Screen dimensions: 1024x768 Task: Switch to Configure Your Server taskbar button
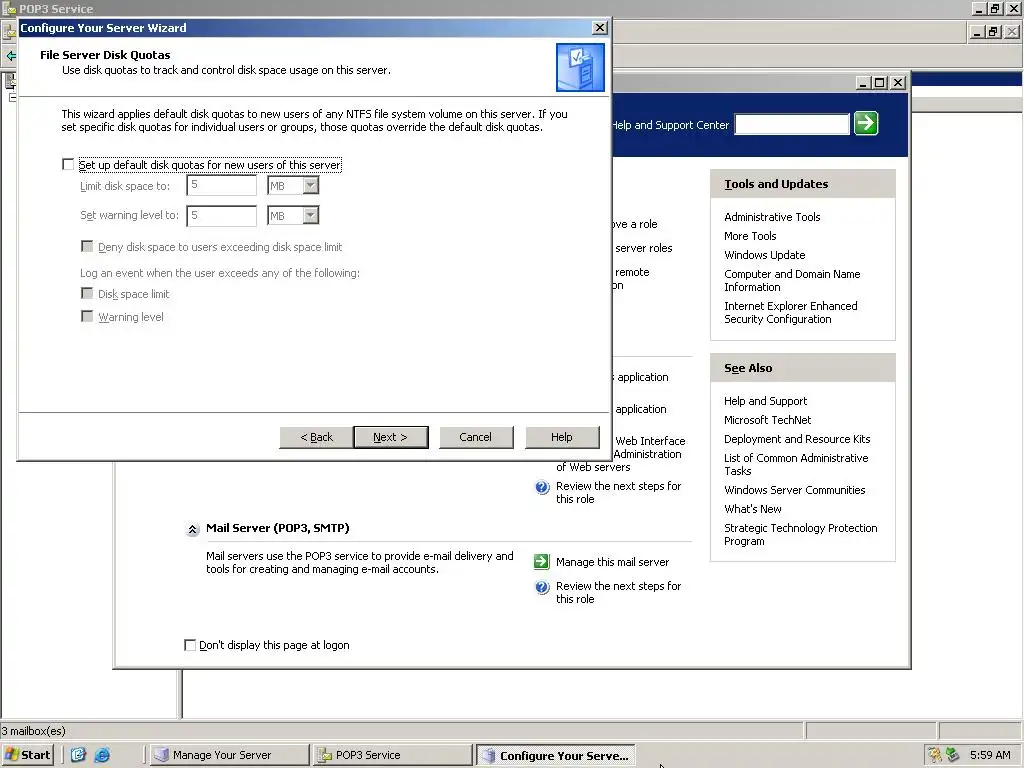[555, 755]
